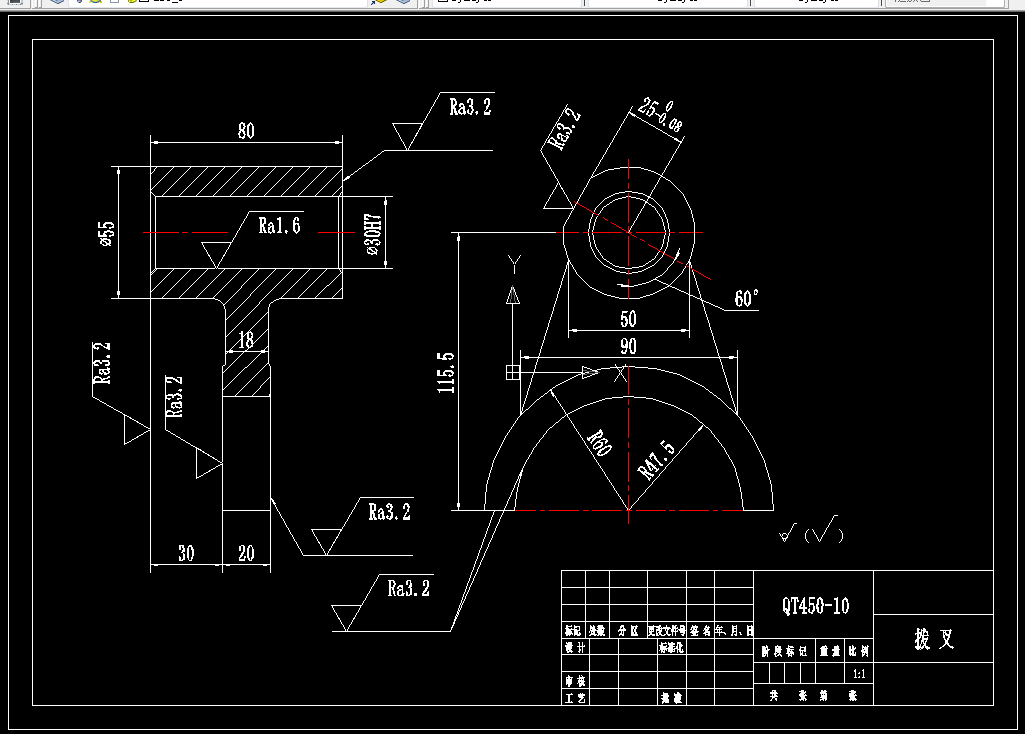Click the 阶段标记 title block cell

[x=784, y=651]
